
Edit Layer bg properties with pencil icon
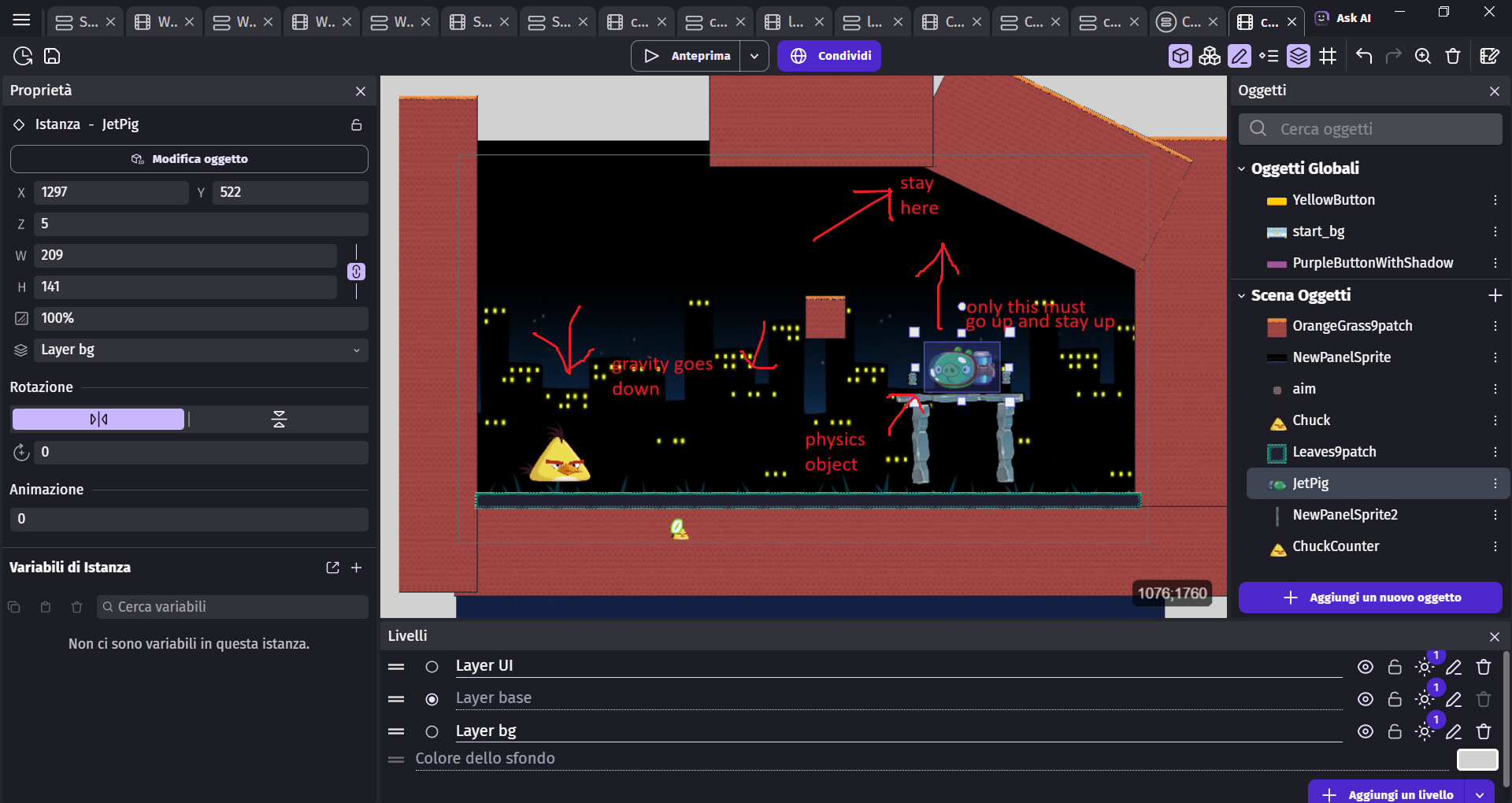(1454, 731)
